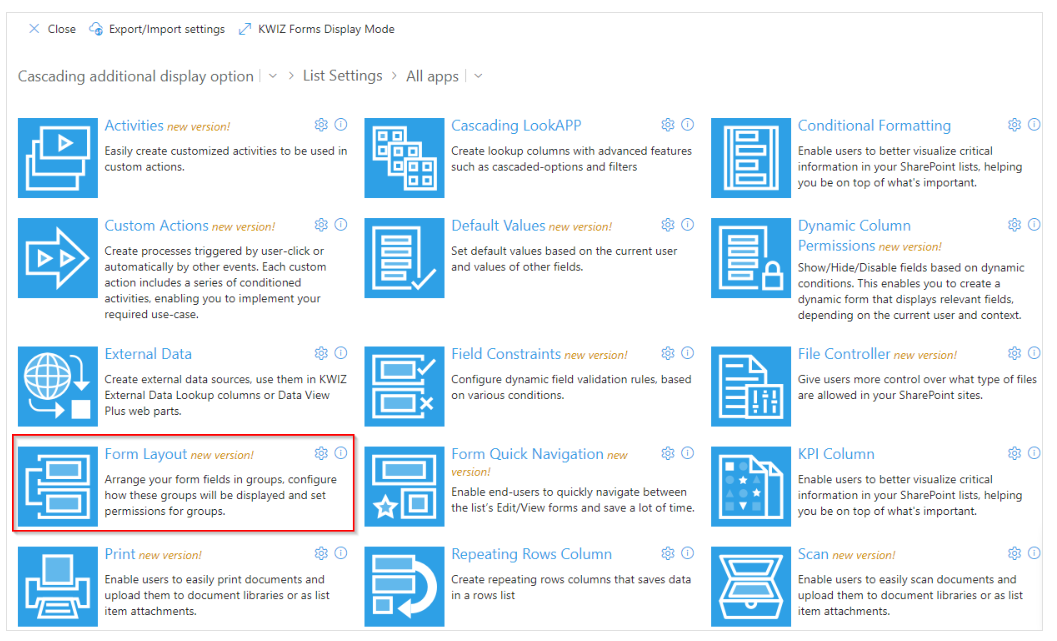Viewport: 1057px width, 641px height.
Task: Show info for Custom Actions
Action: 341,224
